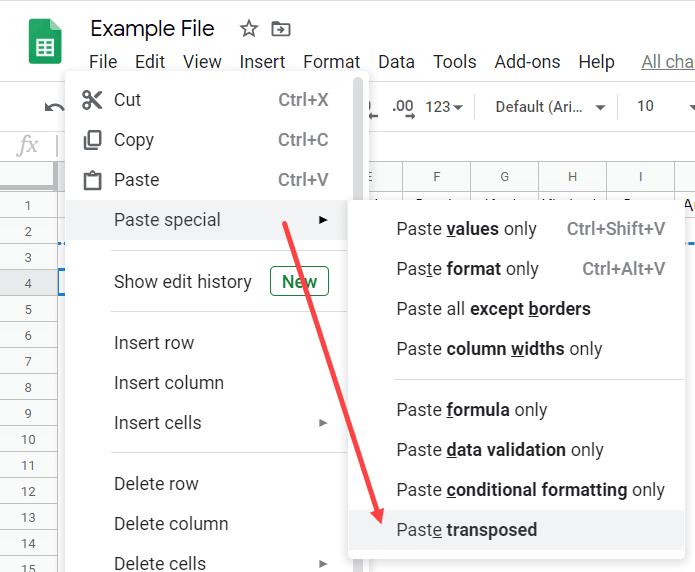Image resolution: width=695 pixels, height=572 pixels.
Task: Open the Google Sheets home icon
Action: coord(45,41)
